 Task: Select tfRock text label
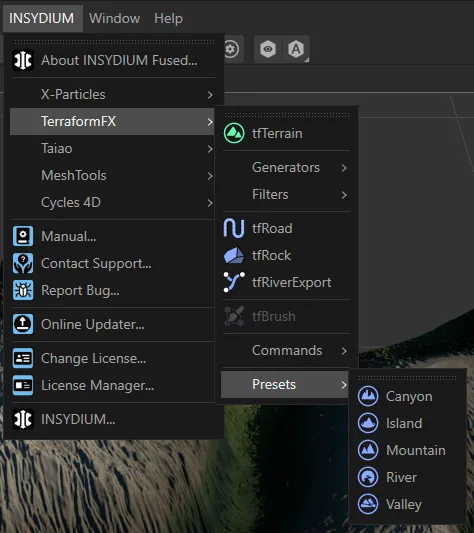(x=271, y=255)
